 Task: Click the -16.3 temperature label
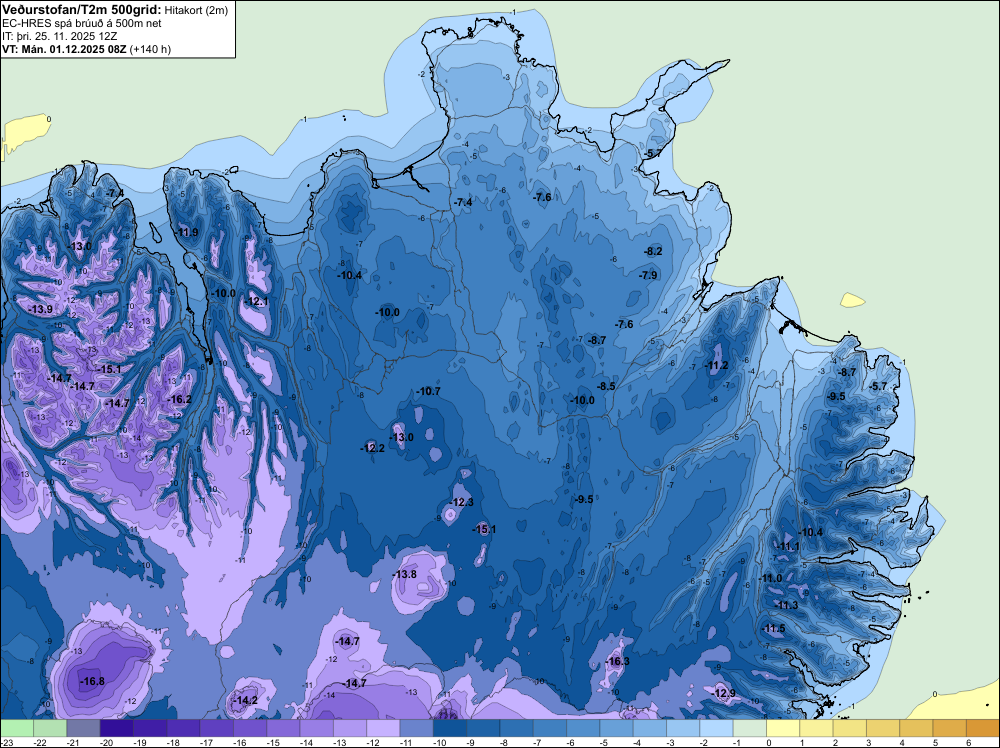point(617,661)
